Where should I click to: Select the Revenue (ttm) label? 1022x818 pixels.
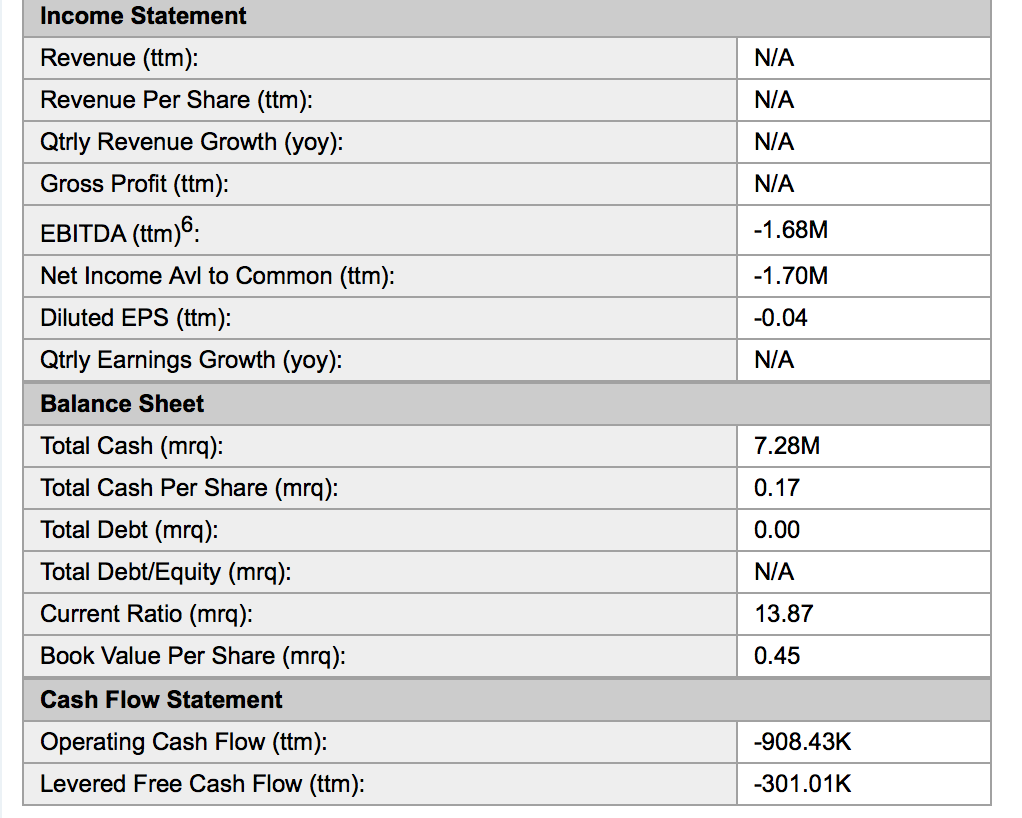pyautogui.click(x=118, y=58)
